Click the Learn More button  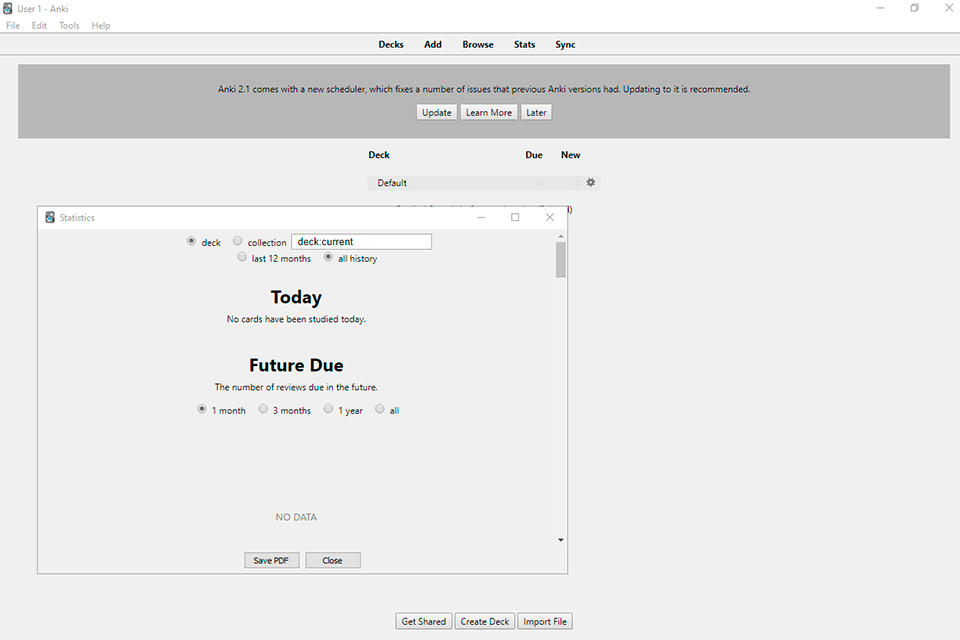[x=489, y=113]
